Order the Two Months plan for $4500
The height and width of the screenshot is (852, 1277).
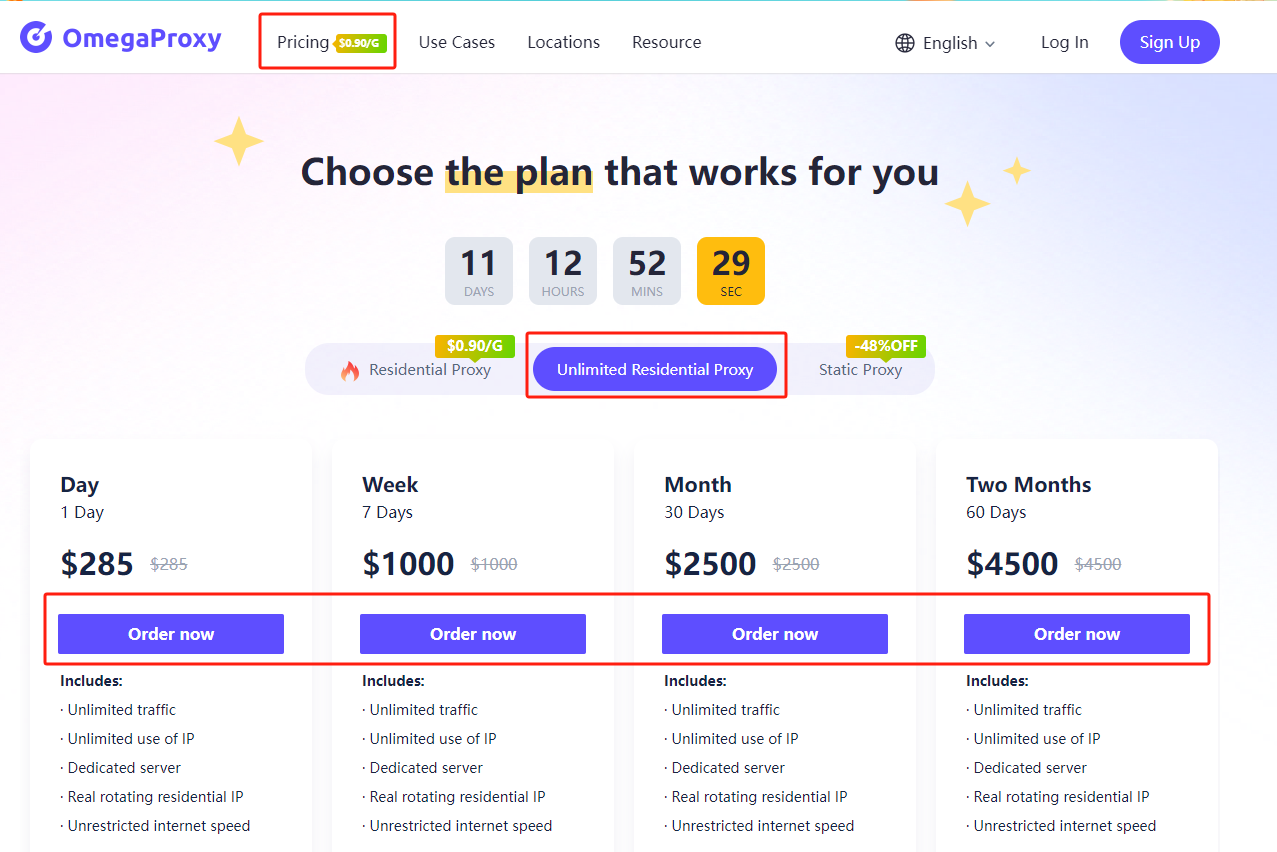1077,634
